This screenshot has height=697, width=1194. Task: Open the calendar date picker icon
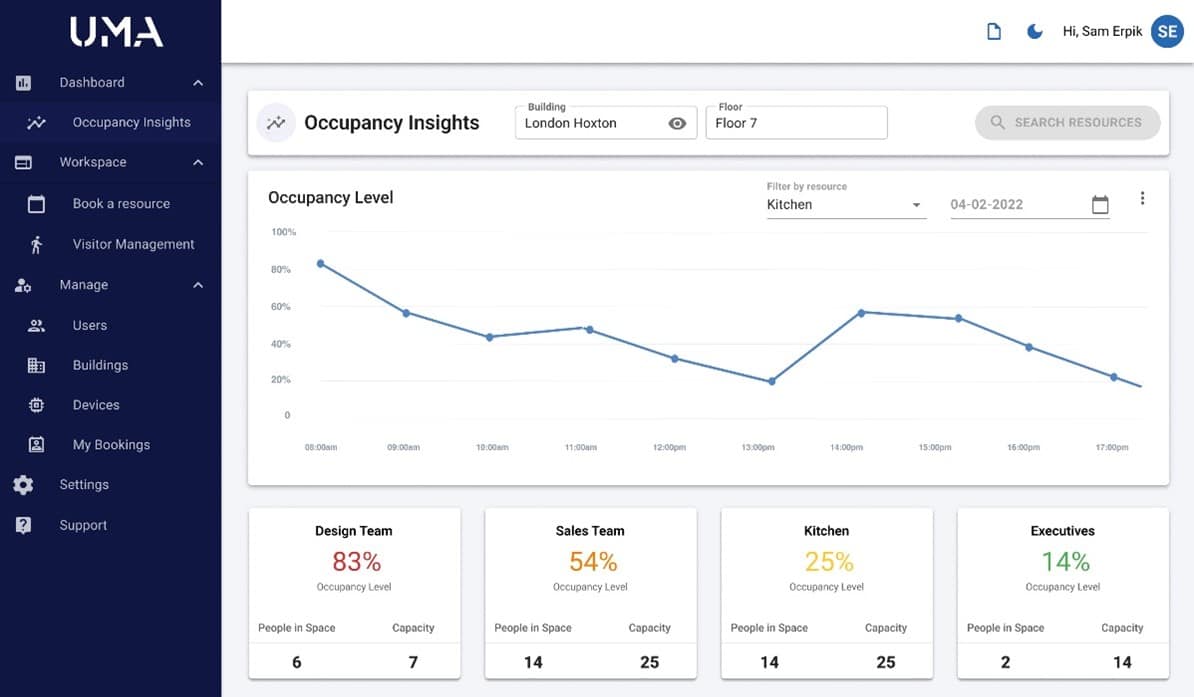(x=1100, y=204)
